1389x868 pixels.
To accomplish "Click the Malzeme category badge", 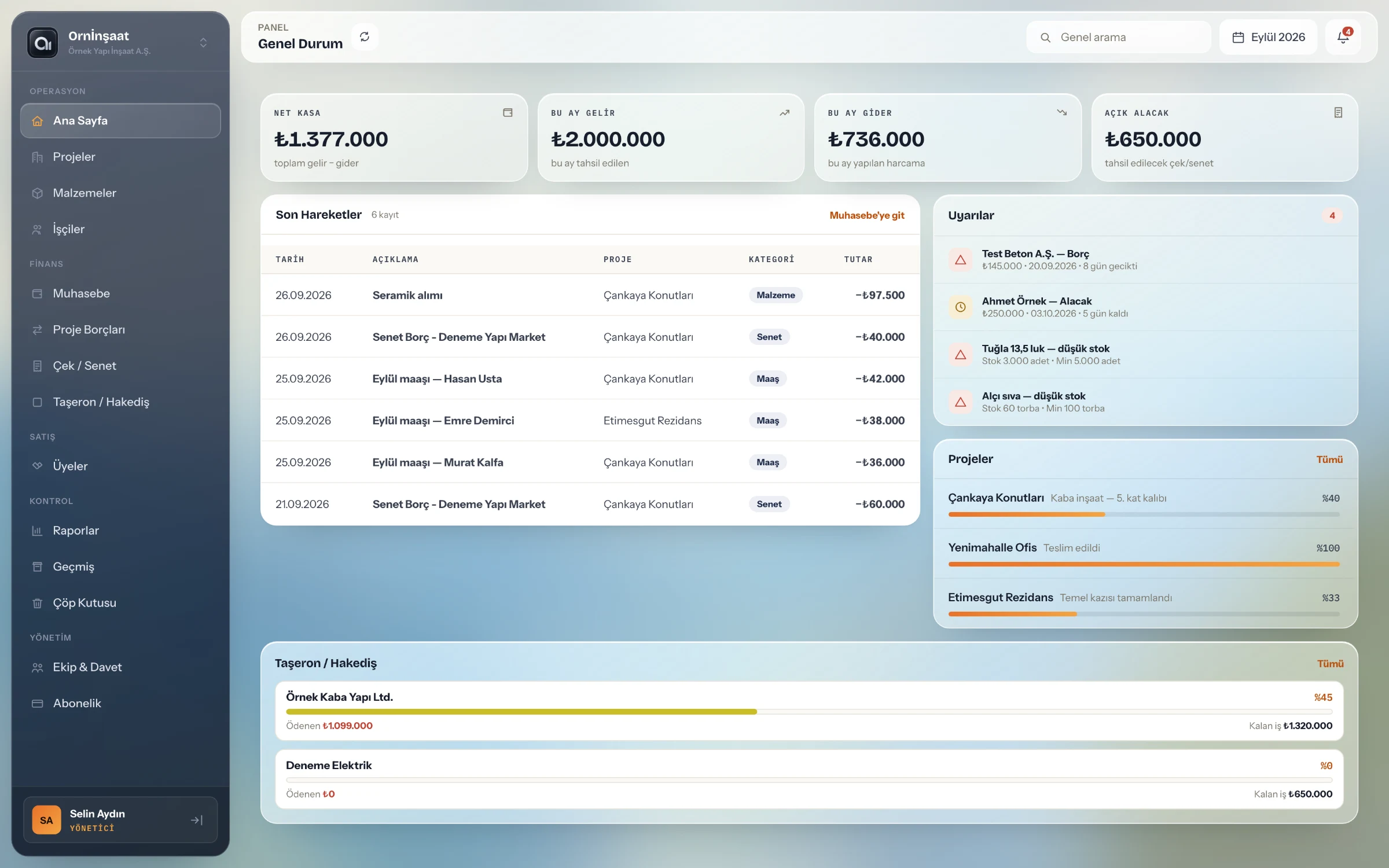I will [x=776, y=295].
